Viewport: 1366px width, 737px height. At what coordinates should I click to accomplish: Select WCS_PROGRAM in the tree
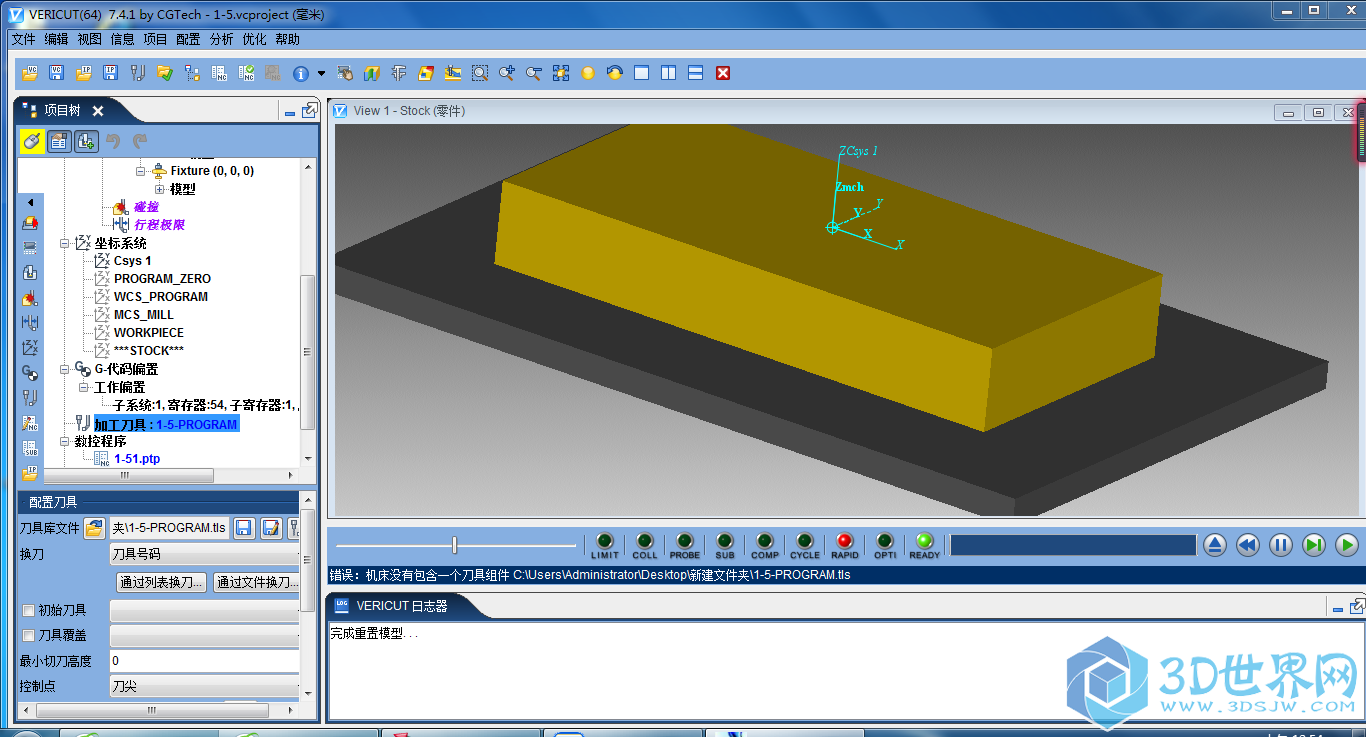coord(161,297)
